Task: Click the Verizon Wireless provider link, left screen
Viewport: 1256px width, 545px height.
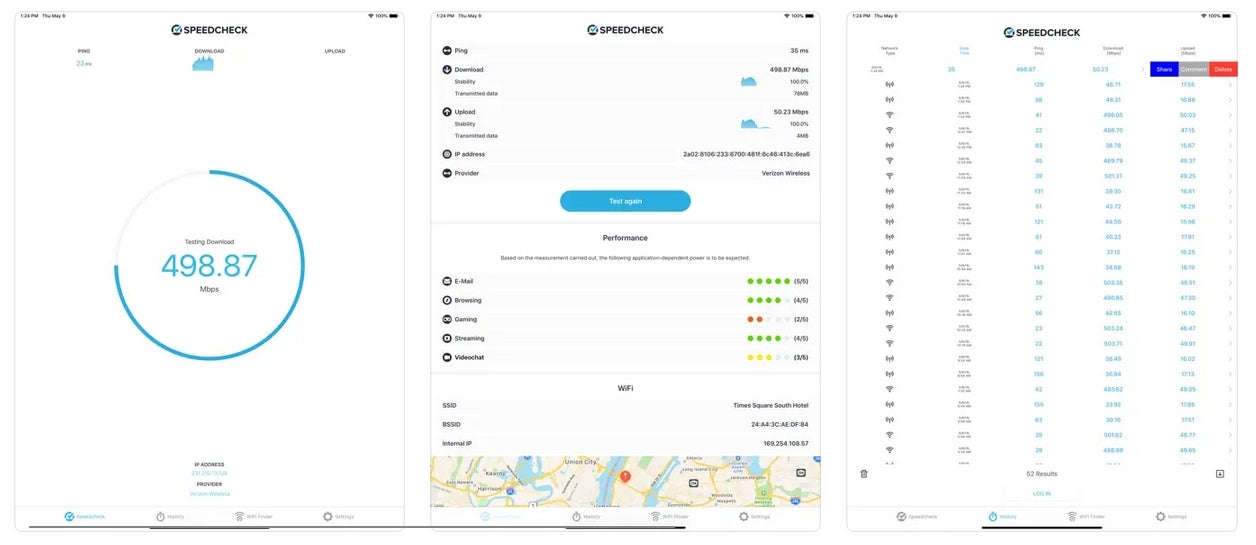Action: (x=209, y=494)
